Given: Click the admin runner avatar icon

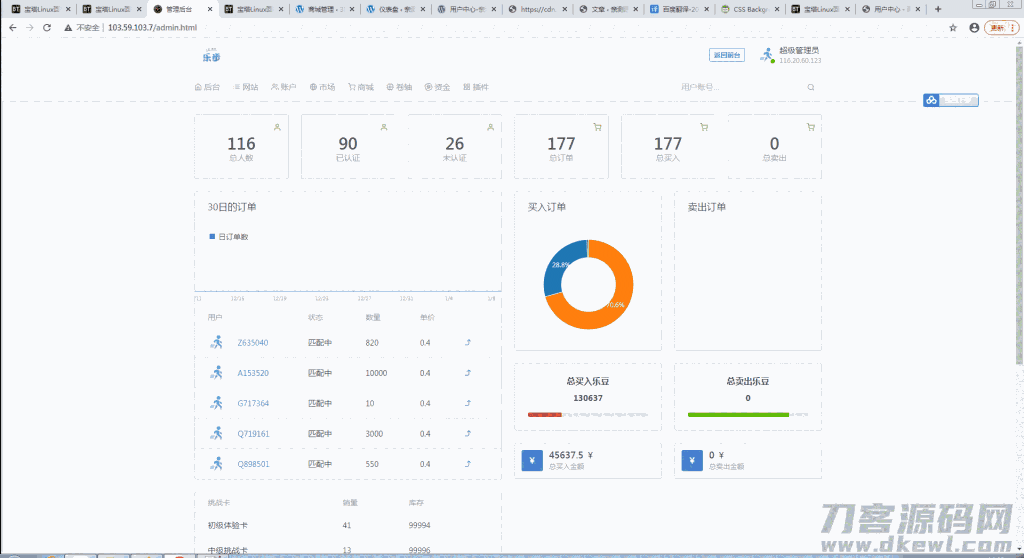Looking at the screenshot, I should pos(767,56).
